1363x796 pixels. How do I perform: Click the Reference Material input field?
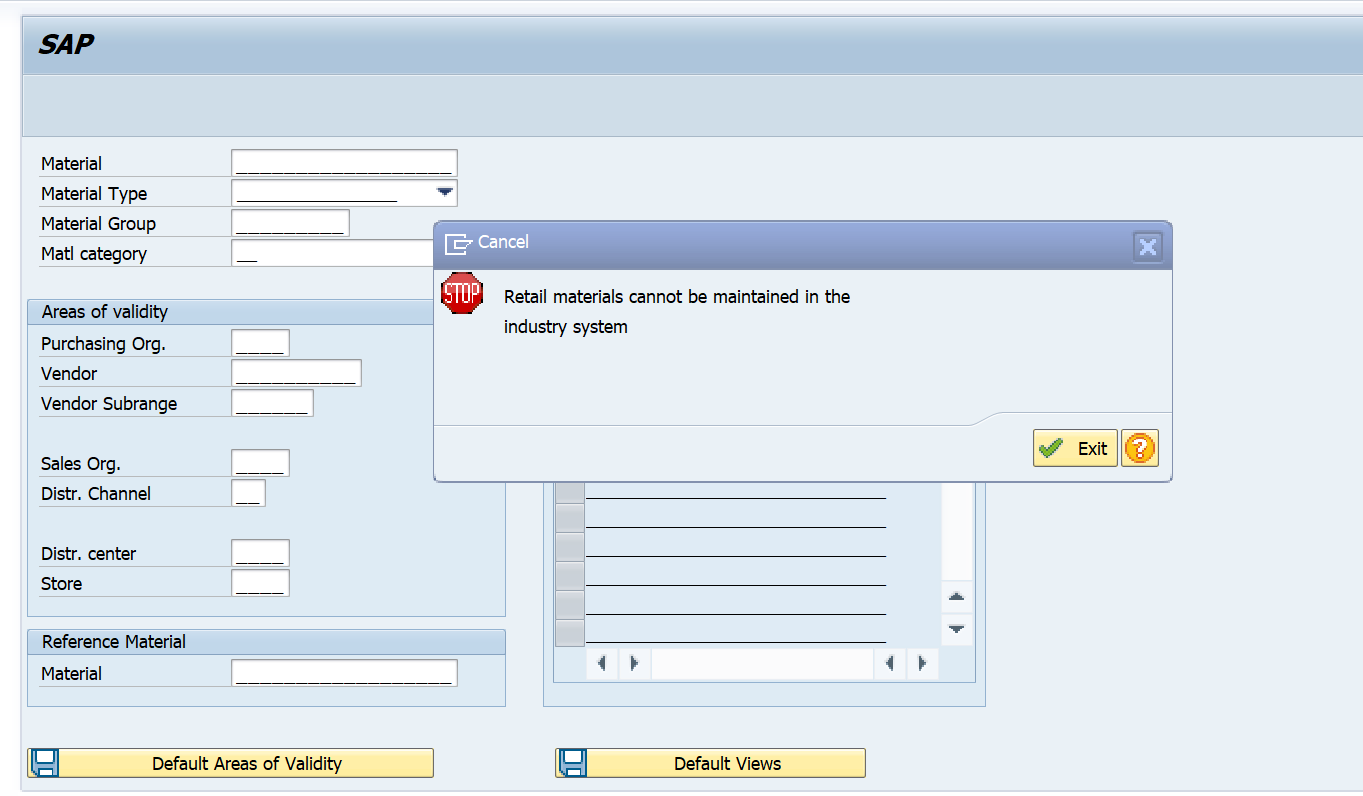click(343, 672)
